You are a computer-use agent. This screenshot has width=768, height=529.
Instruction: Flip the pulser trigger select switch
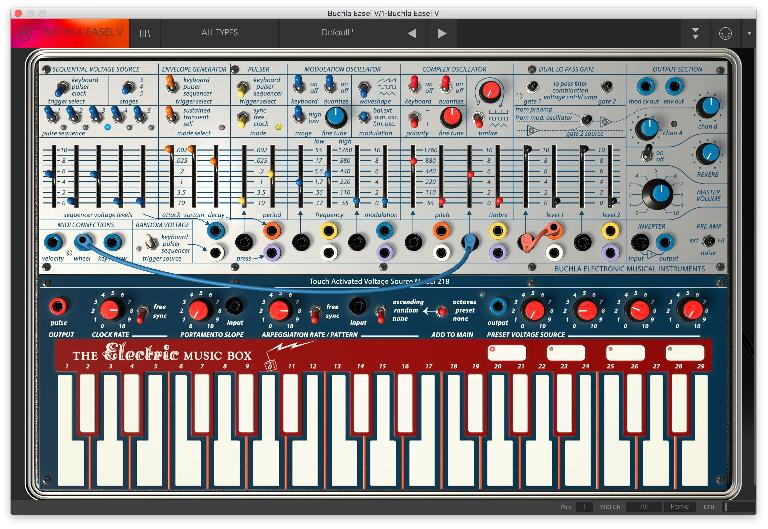point(242,88)
